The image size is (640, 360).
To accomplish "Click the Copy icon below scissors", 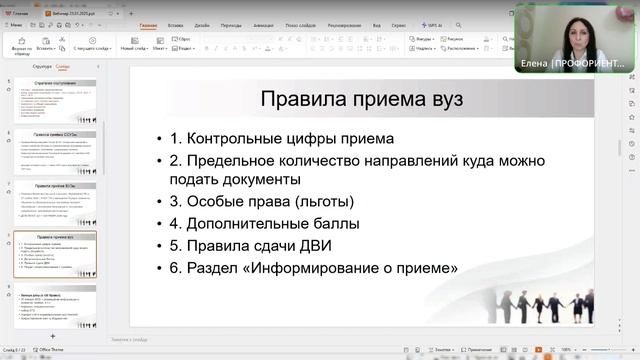I will coord(62,49).
